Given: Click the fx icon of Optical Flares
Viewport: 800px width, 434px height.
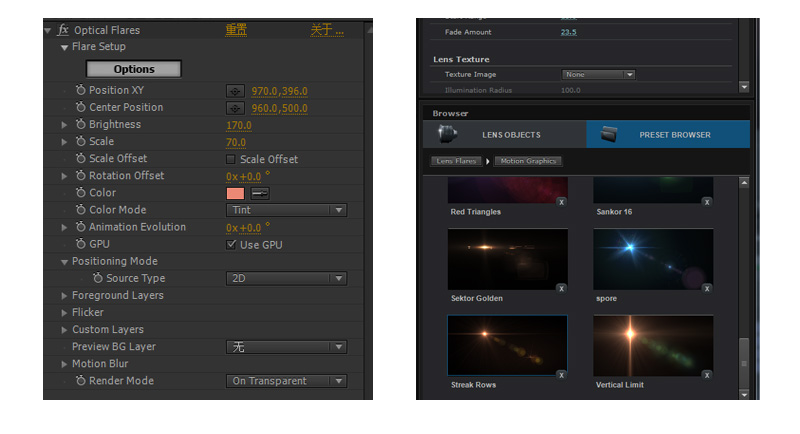Looking at the screenshot, I should [x=63, y=30].
